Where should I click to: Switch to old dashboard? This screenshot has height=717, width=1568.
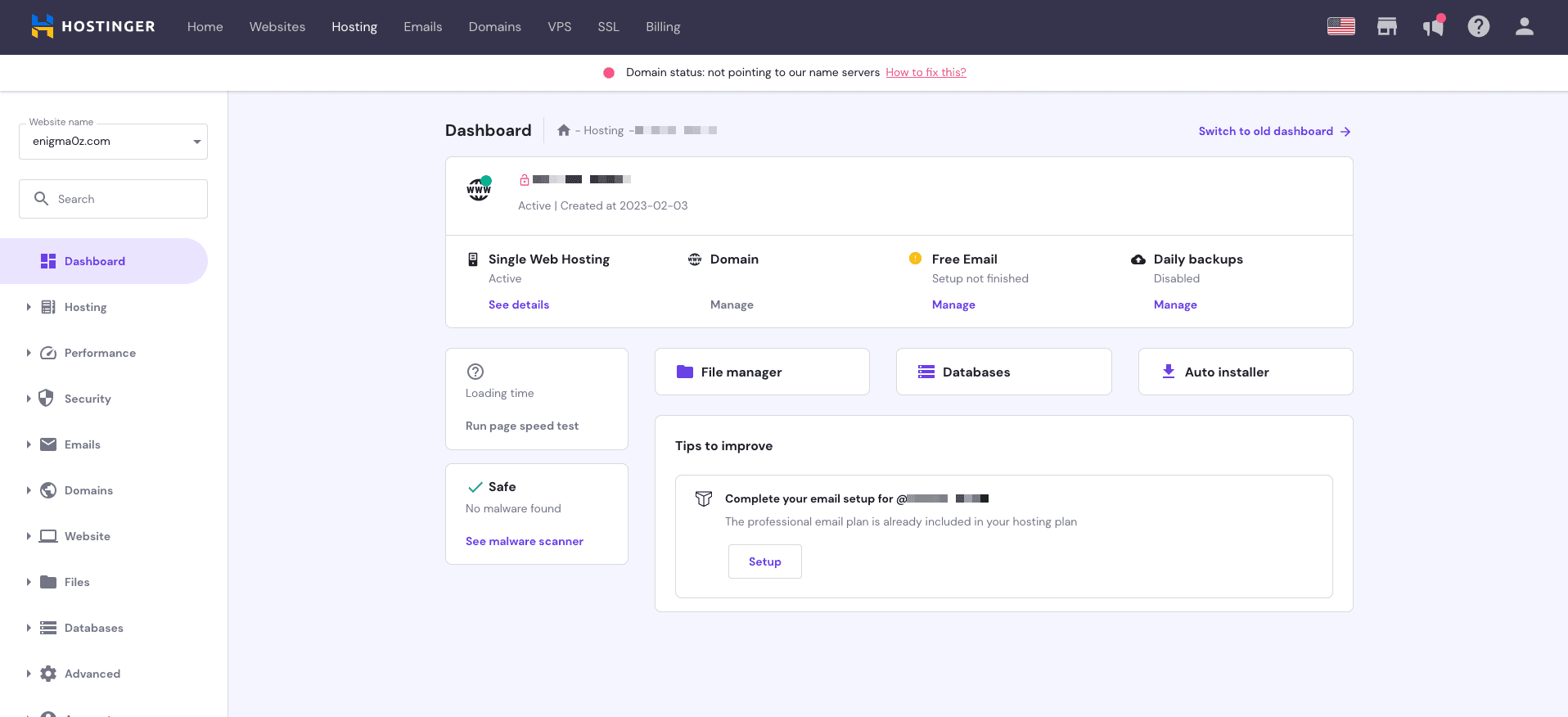pos(1274,131)
